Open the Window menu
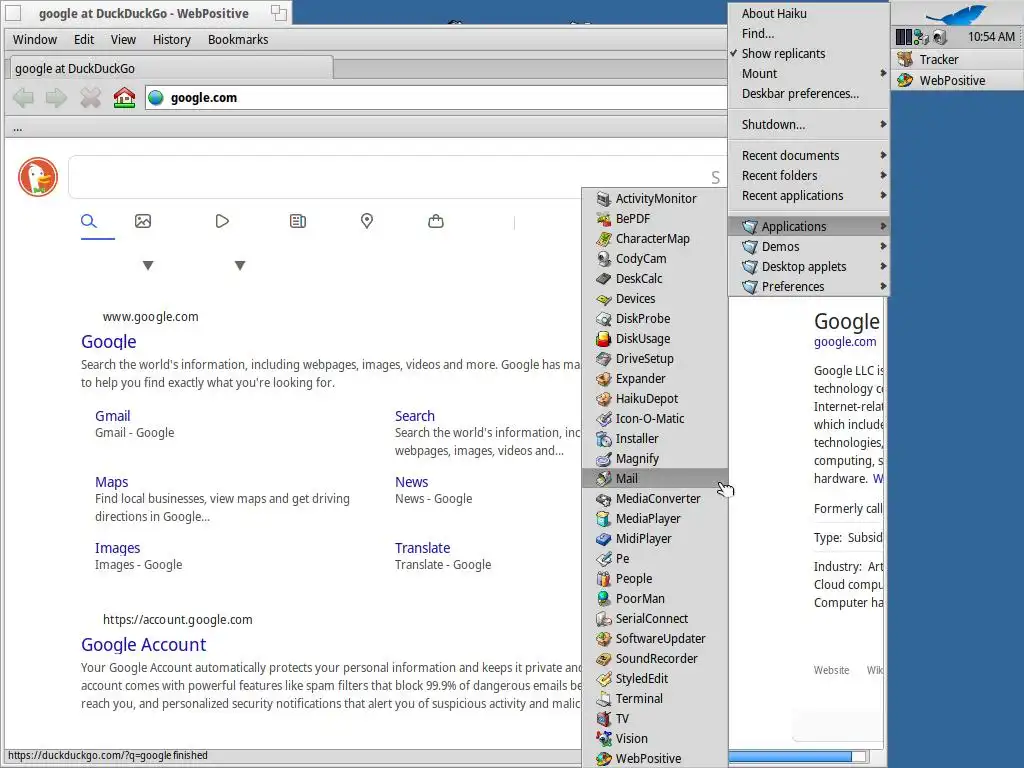 (35, 40)
